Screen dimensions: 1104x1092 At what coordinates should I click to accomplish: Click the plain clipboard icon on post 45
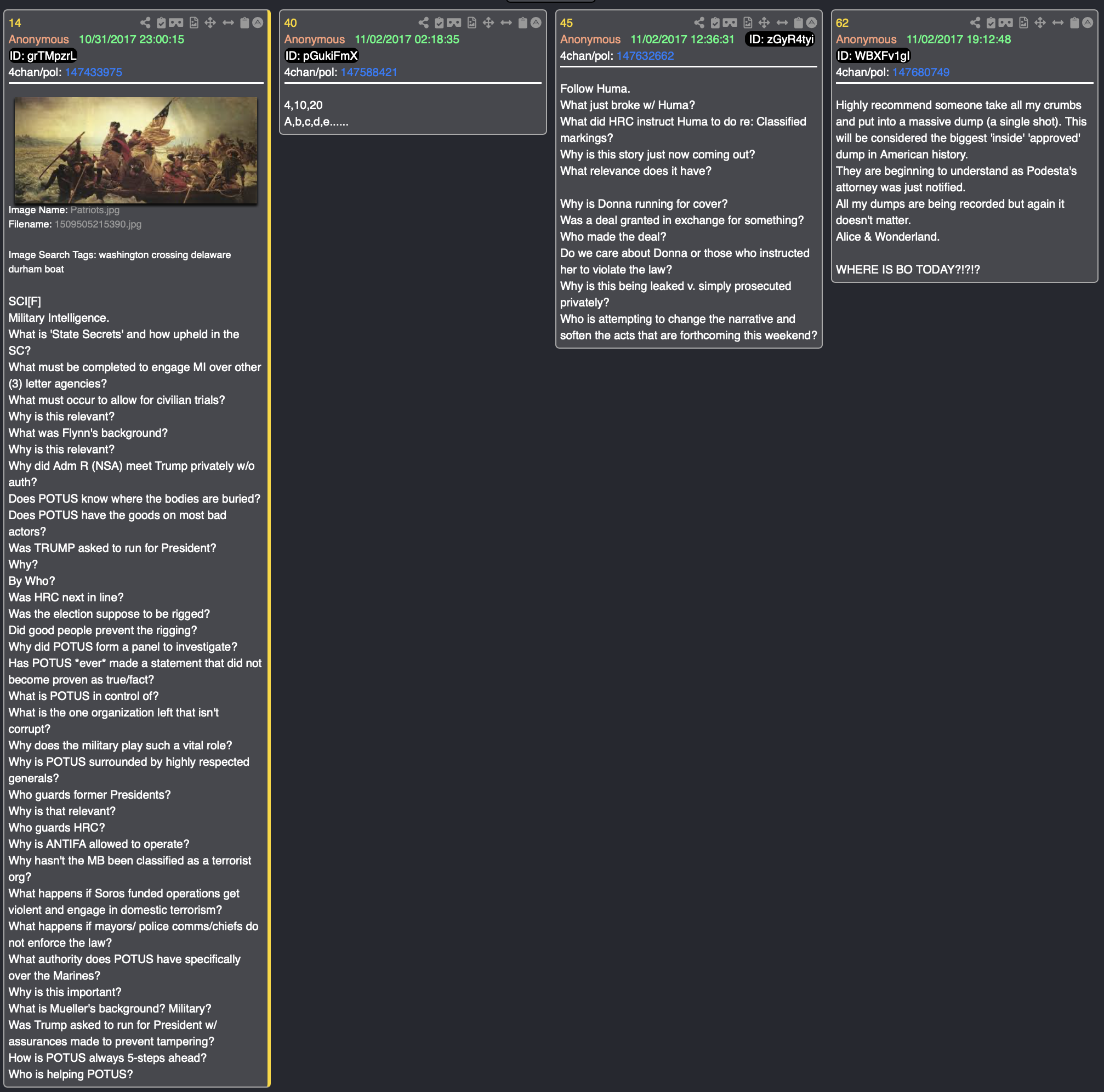point(798,23)
